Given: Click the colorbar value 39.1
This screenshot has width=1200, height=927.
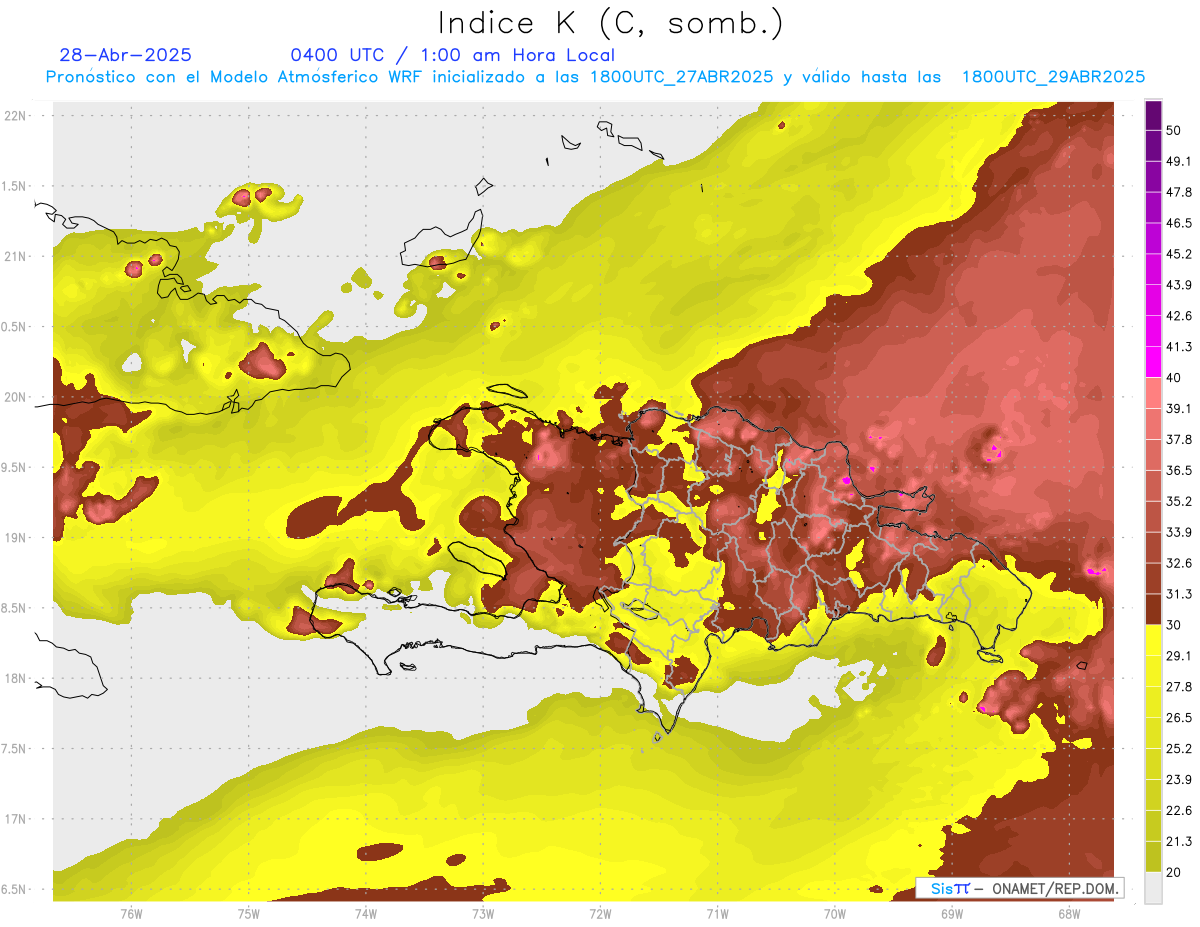Looking at the screenshot, I should 1178,408.
